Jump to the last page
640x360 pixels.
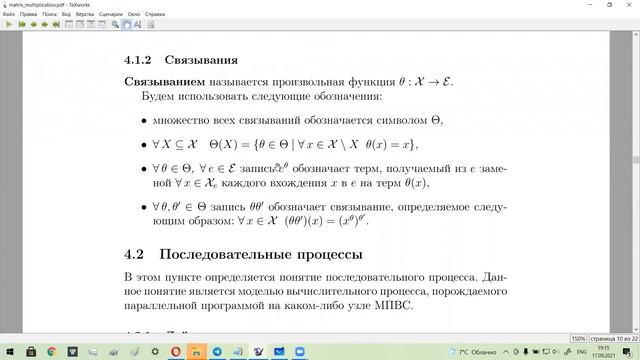coord(56,24)
